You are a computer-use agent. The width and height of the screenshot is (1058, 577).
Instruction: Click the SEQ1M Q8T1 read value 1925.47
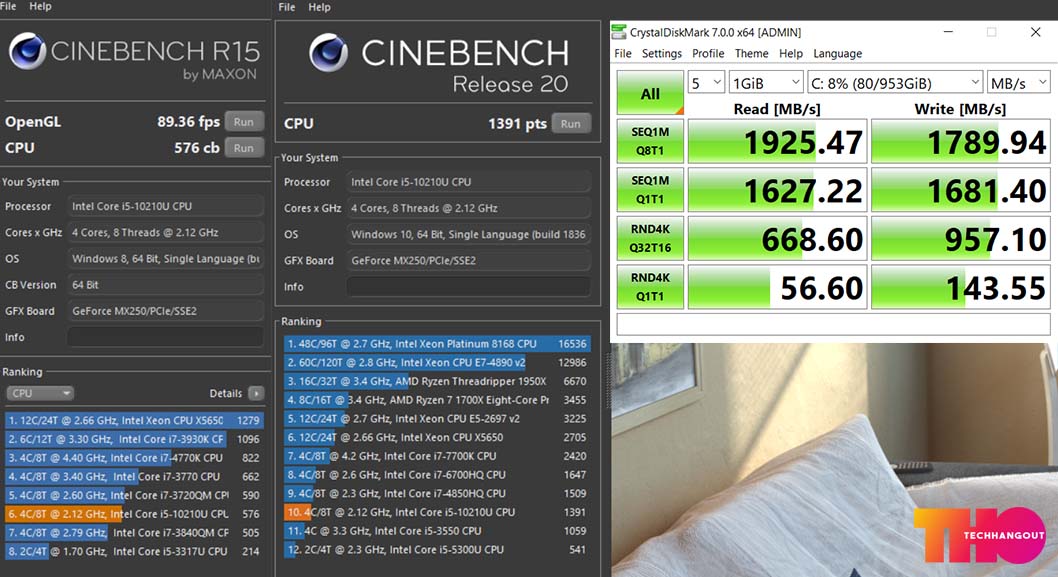coord(777,141)
